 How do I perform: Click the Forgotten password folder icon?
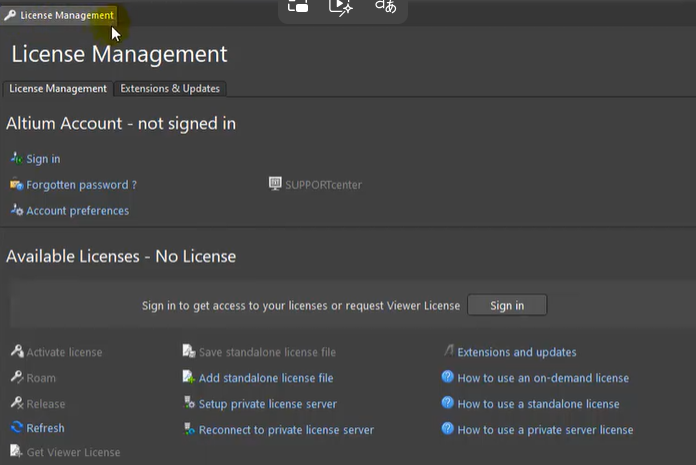pyautogui.click(x=16, y=184)
